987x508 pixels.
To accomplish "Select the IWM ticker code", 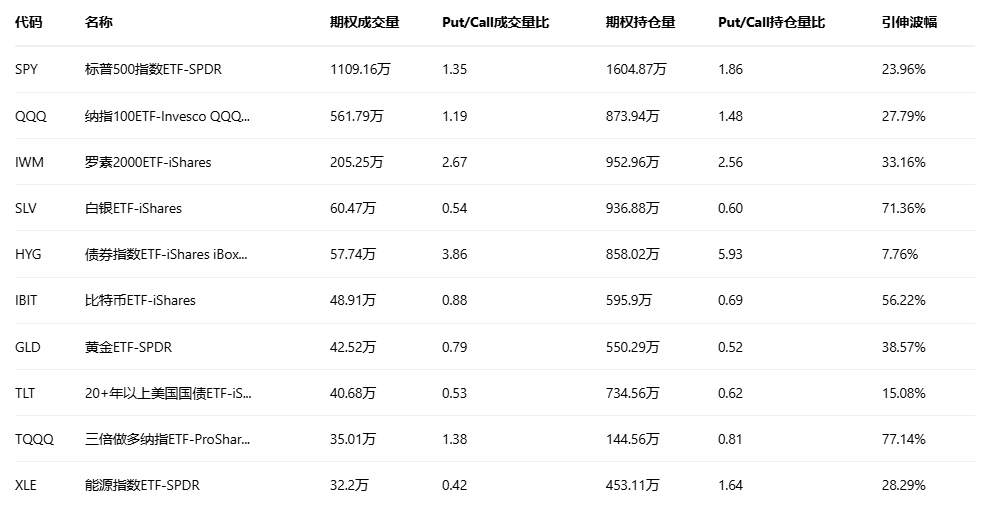I will [x=30, y=162].
